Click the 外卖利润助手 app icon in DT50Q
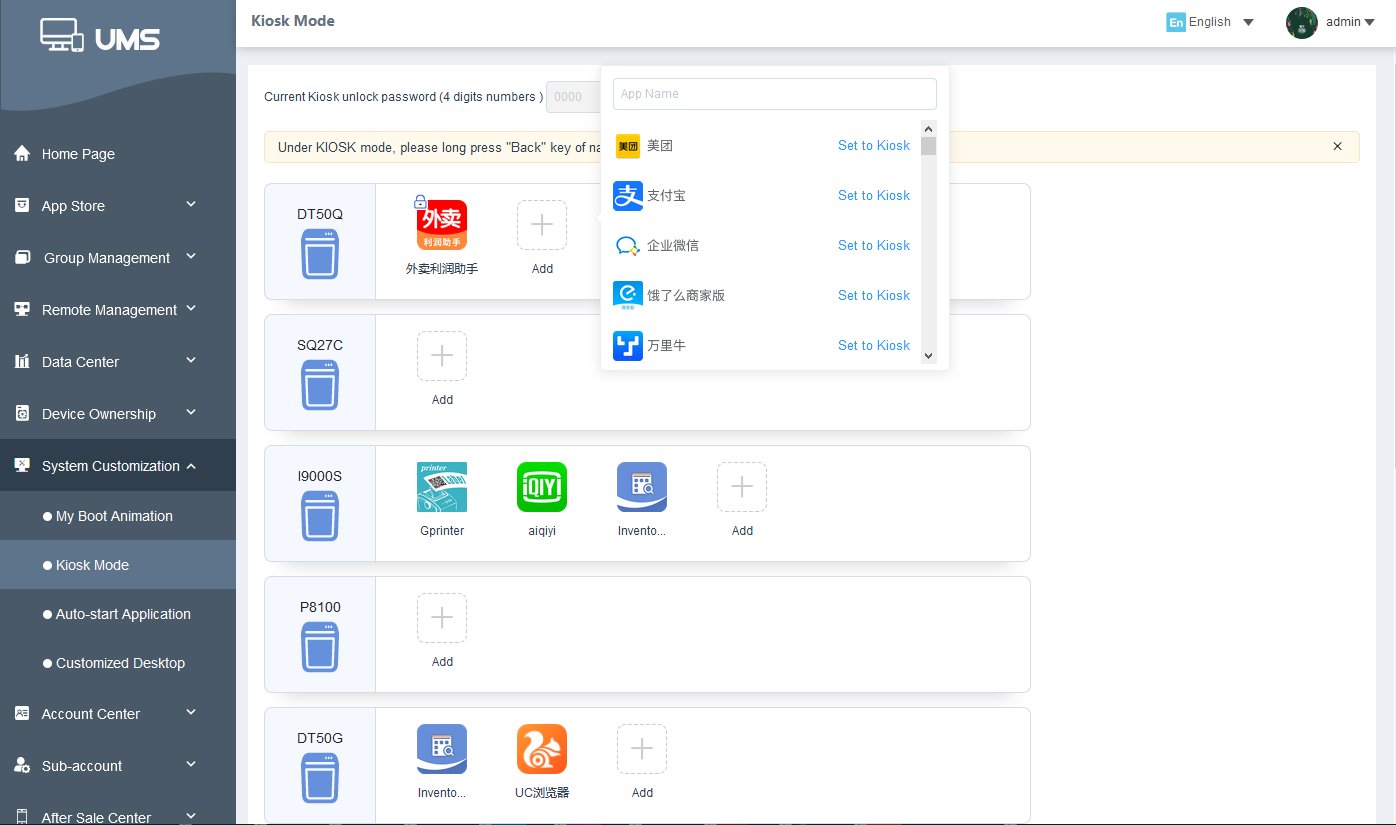This screenshot has height=825, width=1396. click(442, 225)
